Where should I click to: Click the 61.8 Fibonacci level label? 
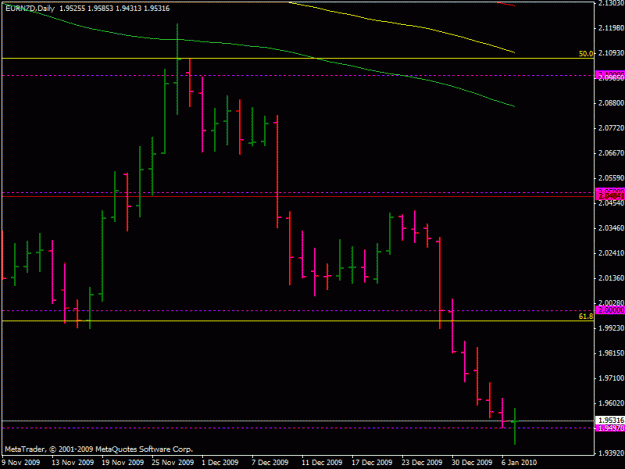(586, 316)
